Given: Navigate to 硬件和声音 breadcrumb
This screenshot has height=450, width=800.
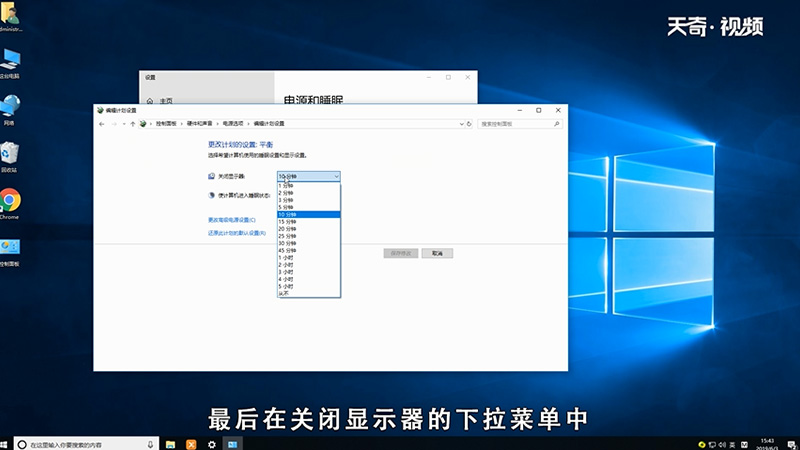Looking at the screenshot, I should (199, 124).
